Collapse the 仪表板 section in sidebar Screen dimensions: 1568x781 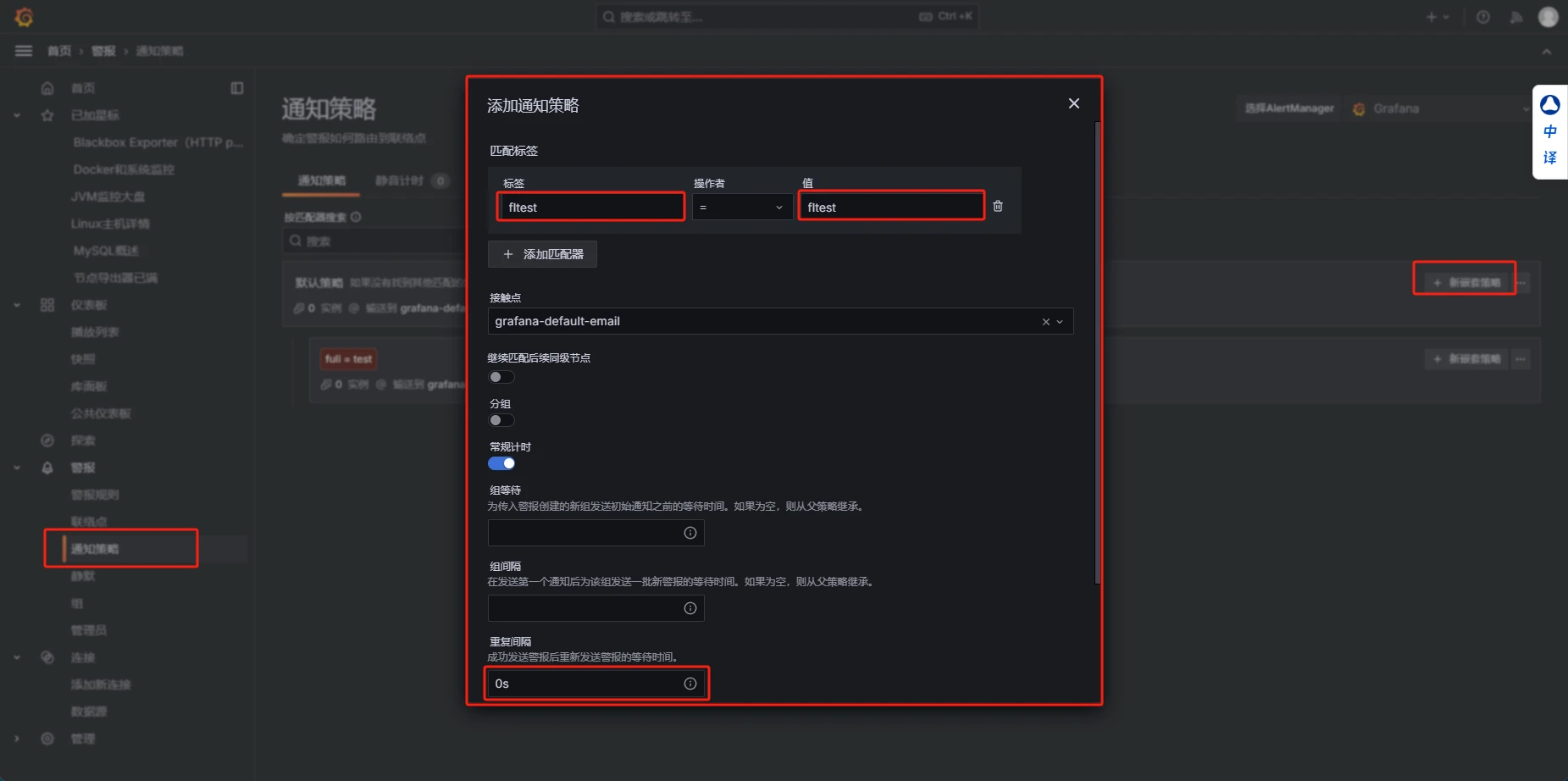point(16,305)
